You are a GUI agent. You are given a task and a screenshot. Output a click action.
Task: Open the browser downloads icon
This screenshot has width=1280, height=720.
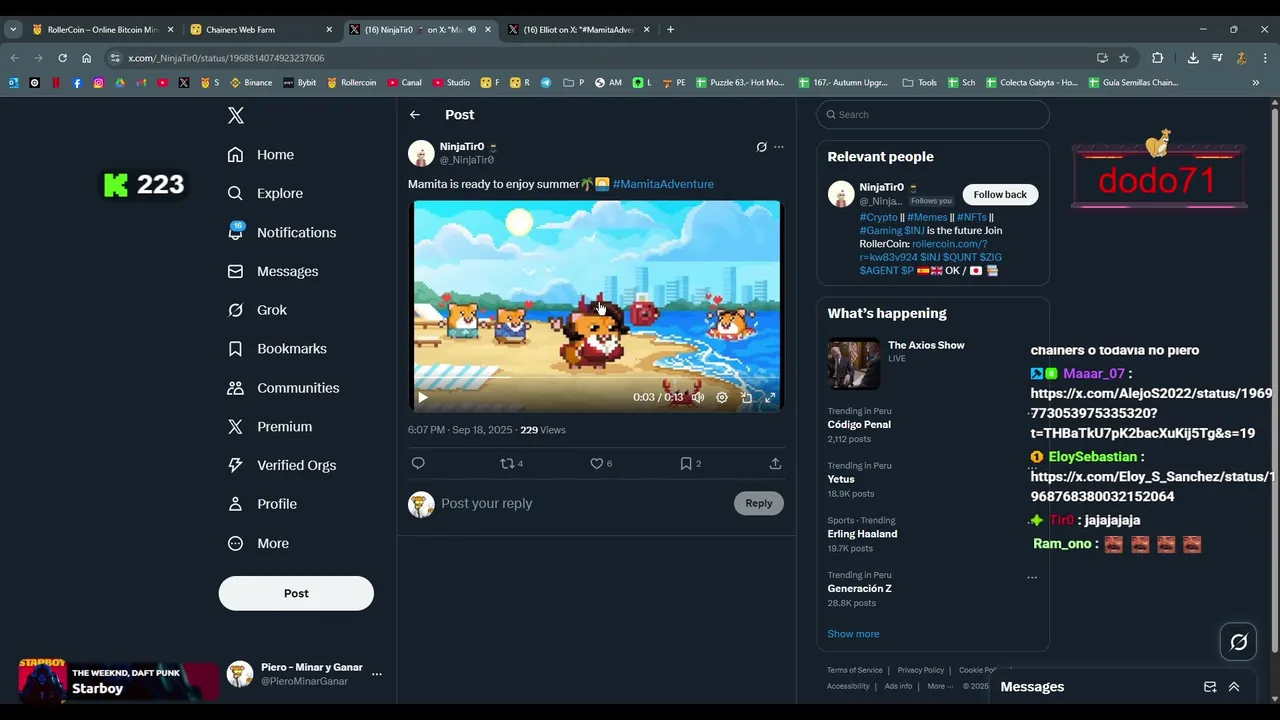pos(1193,58)
